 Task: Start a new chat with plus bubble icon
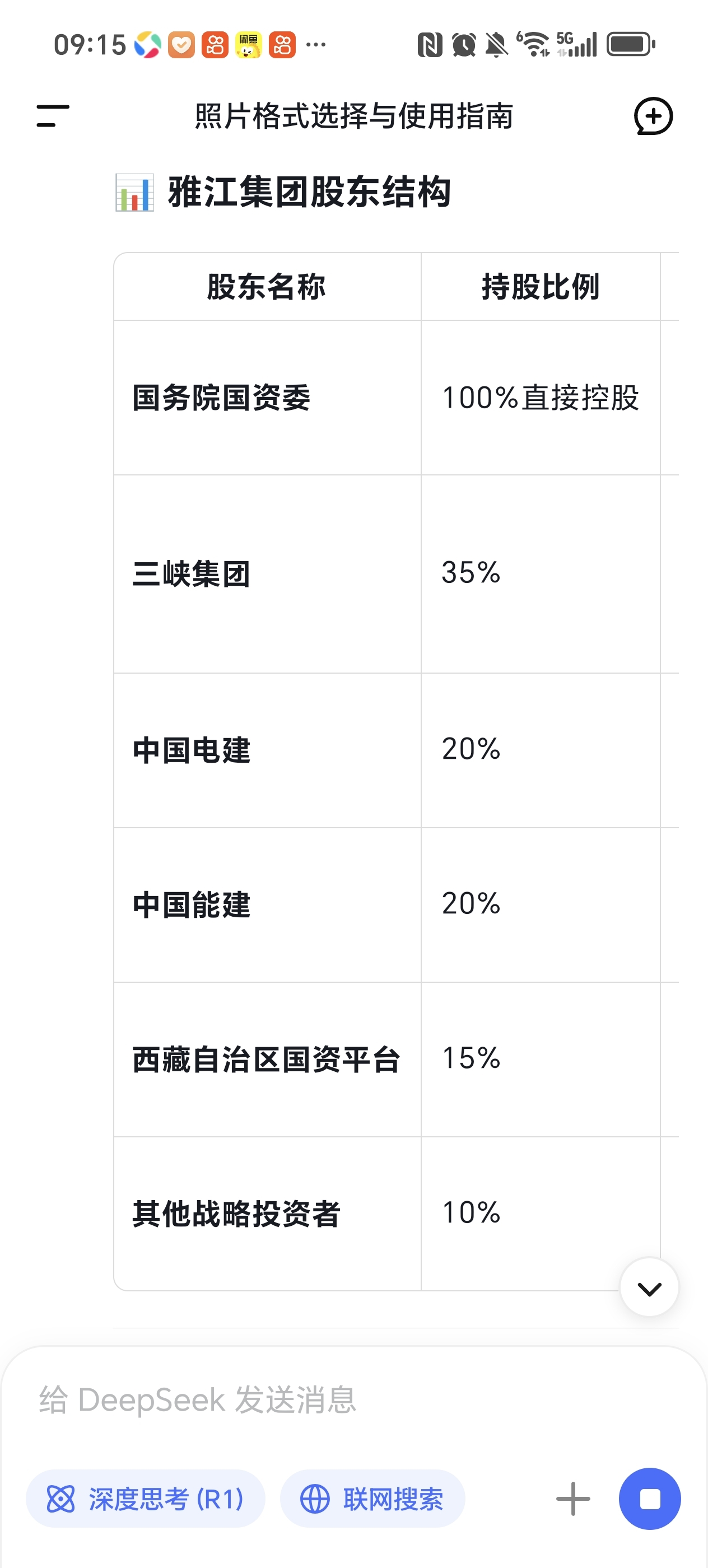(x=653, y=116)
